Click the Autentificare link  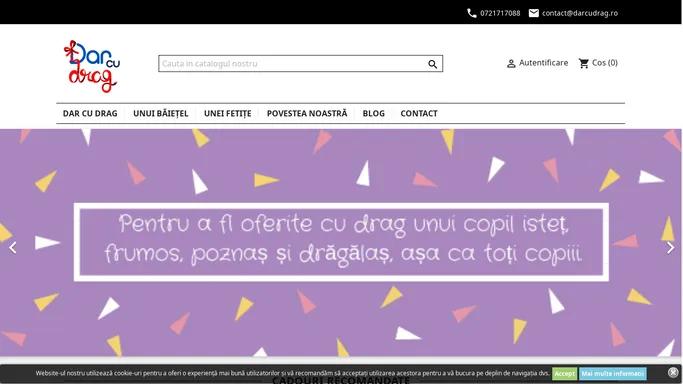point(543,63)
